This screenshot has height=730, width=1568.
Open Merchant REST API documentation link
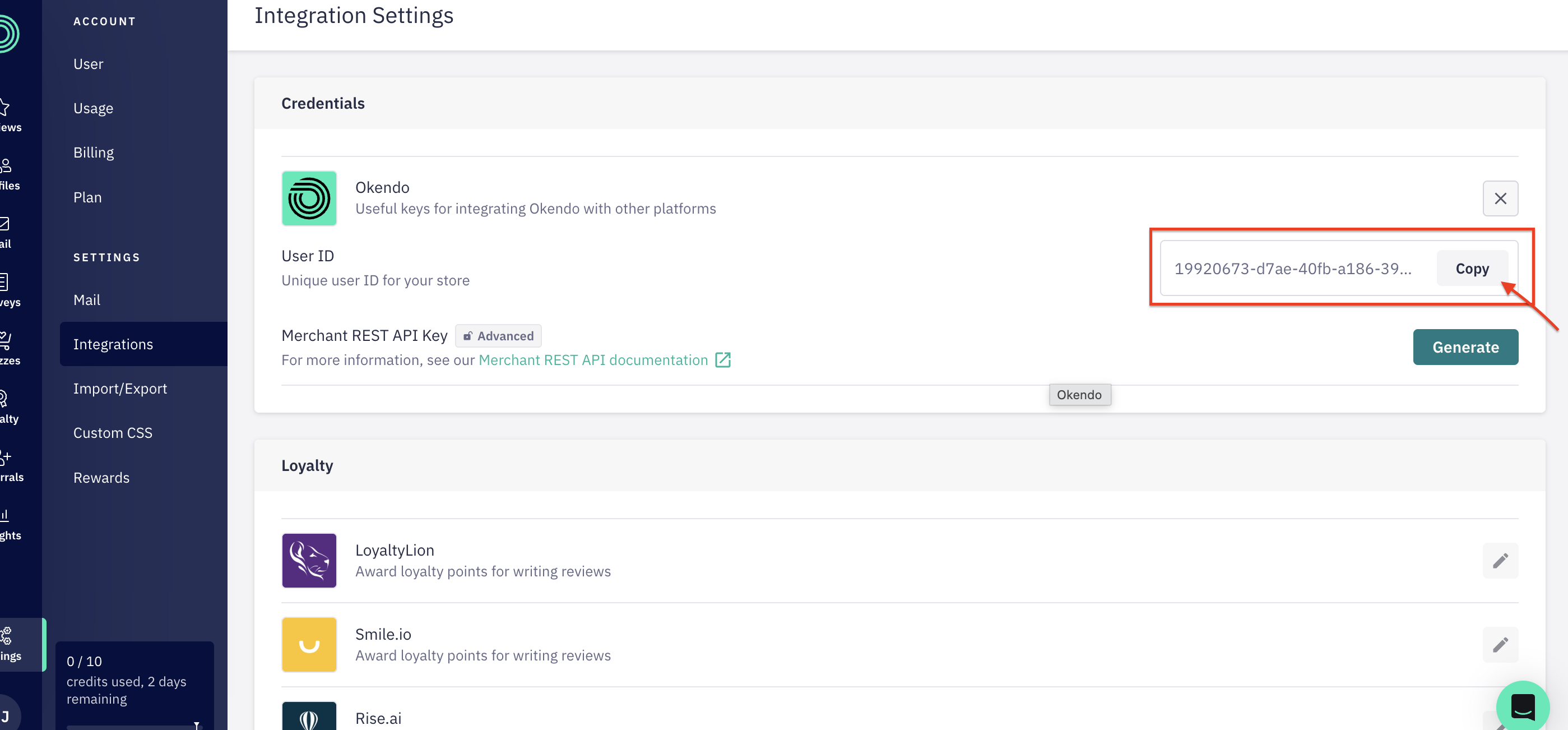[x=593, y=360]
